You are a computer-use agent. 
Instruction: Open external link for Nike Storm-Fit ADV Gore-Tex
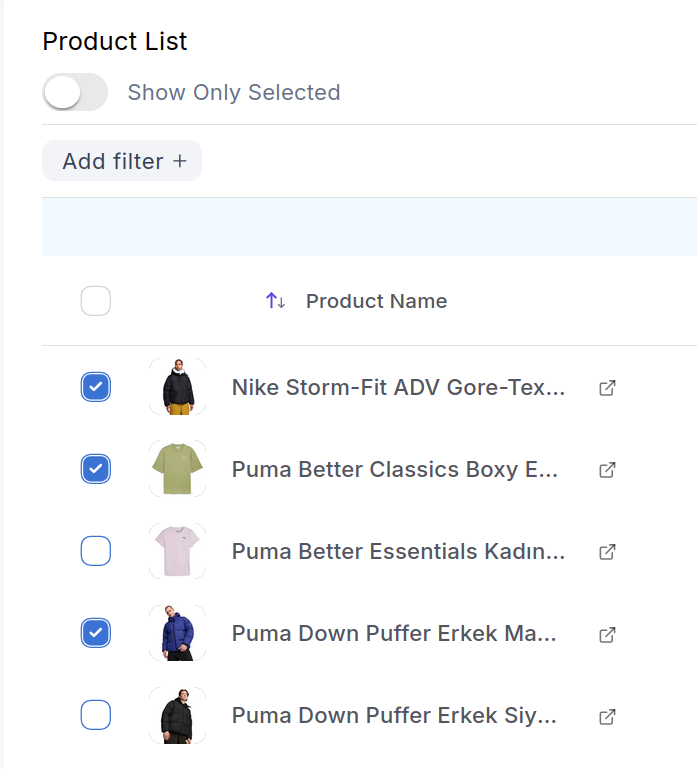point(607,388)
